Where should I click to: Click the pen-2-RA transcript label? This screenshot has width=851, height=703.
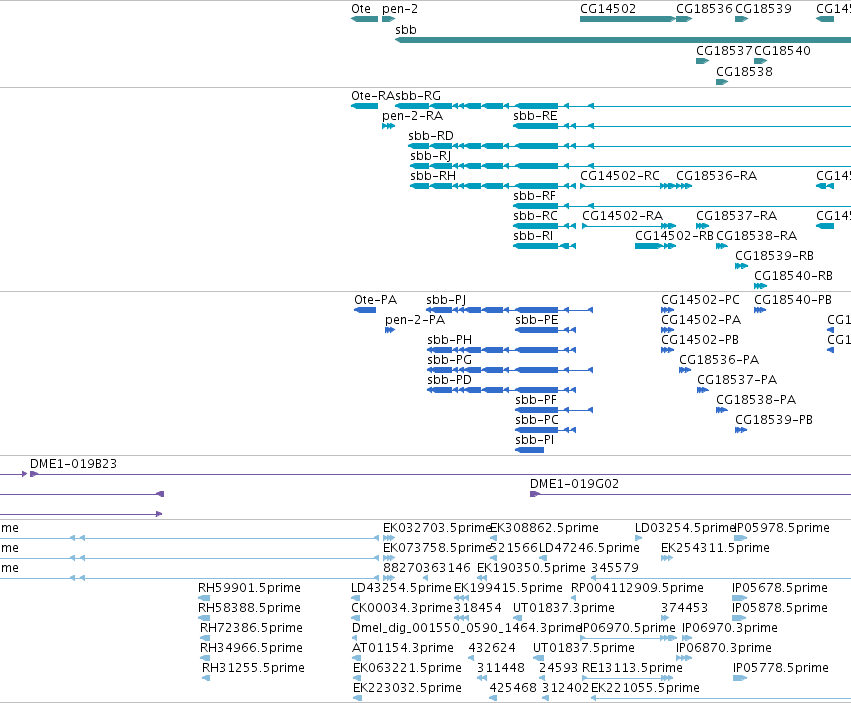412,116
